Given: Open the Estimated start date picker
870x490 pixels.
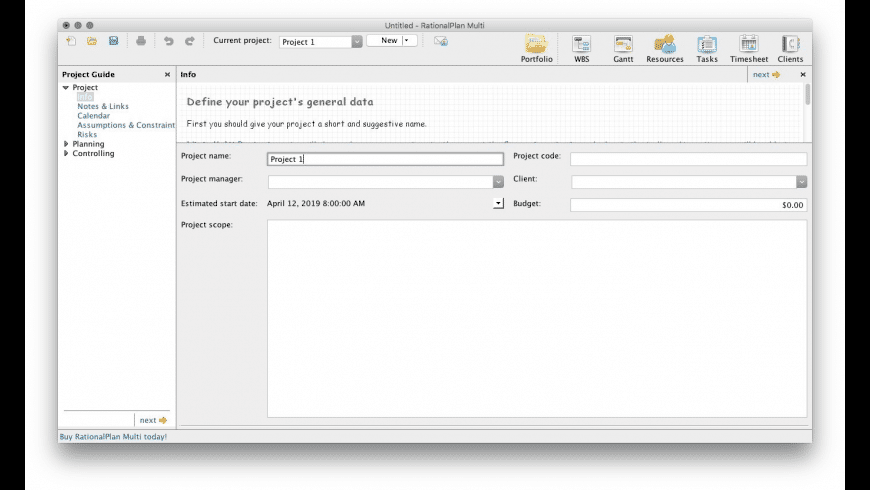Looking at the screenshot, I should (498, 204).
